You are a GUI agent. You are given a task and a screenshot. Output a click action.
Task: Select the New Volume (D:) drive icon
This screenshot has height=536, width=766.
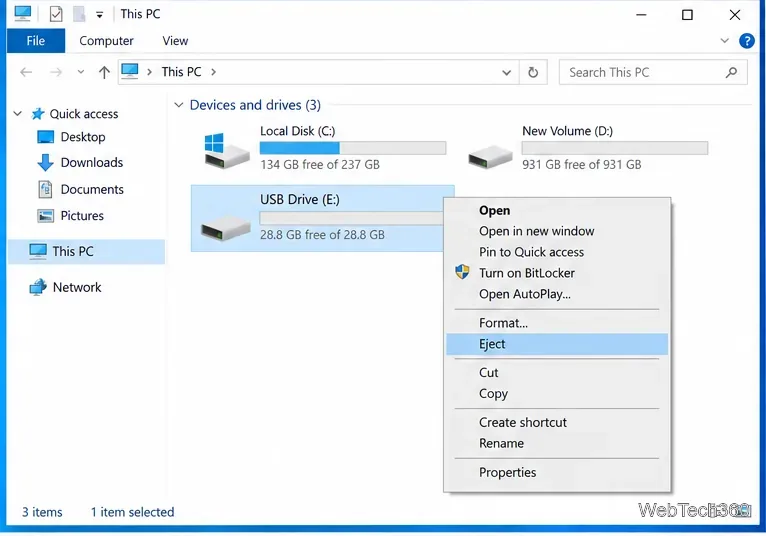pyautogui.click(x=490, y=156)
